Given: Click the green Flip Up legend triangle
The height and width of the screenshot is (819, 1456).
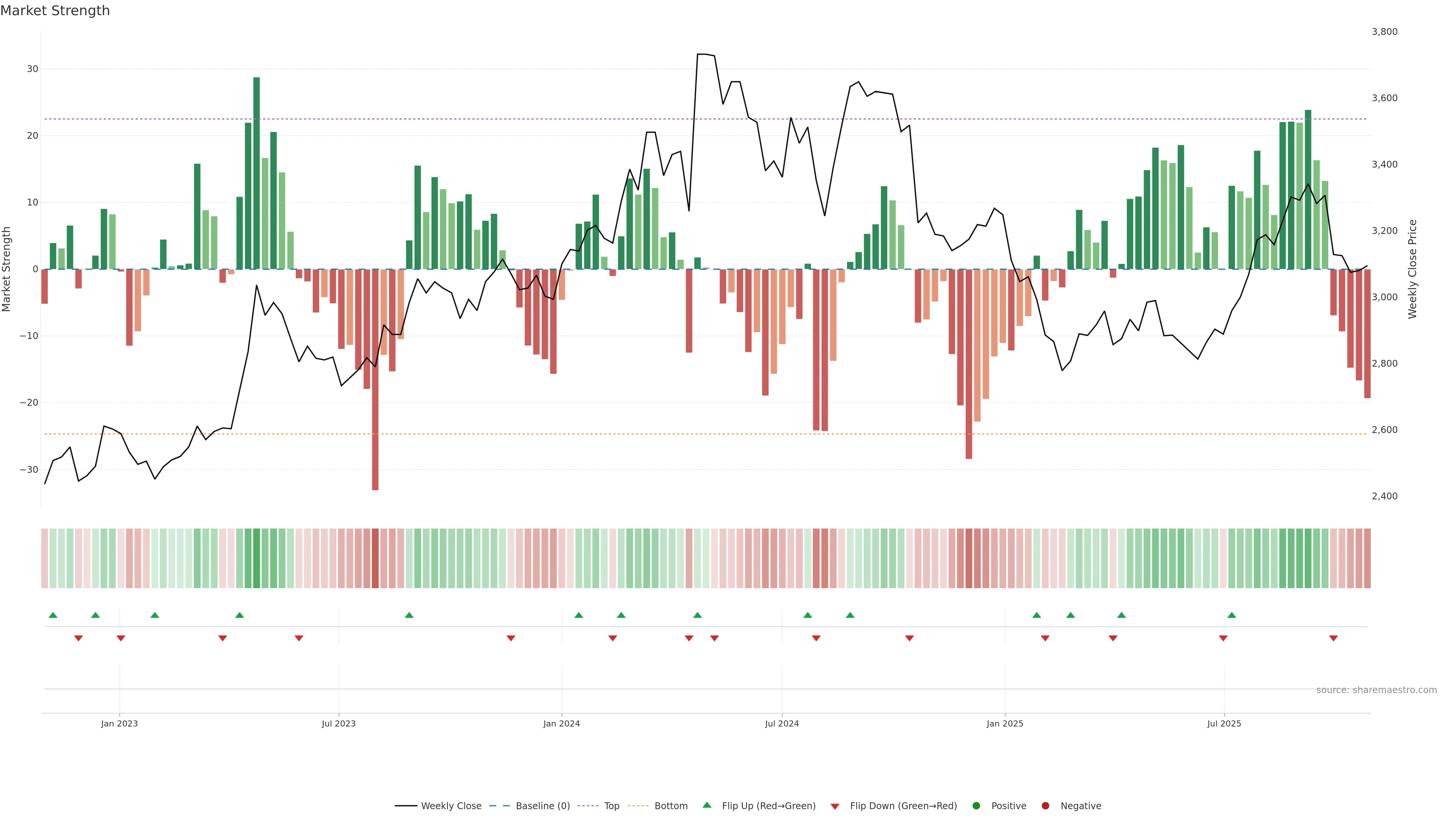Looking at the screenshot, I should pos(706,805).
